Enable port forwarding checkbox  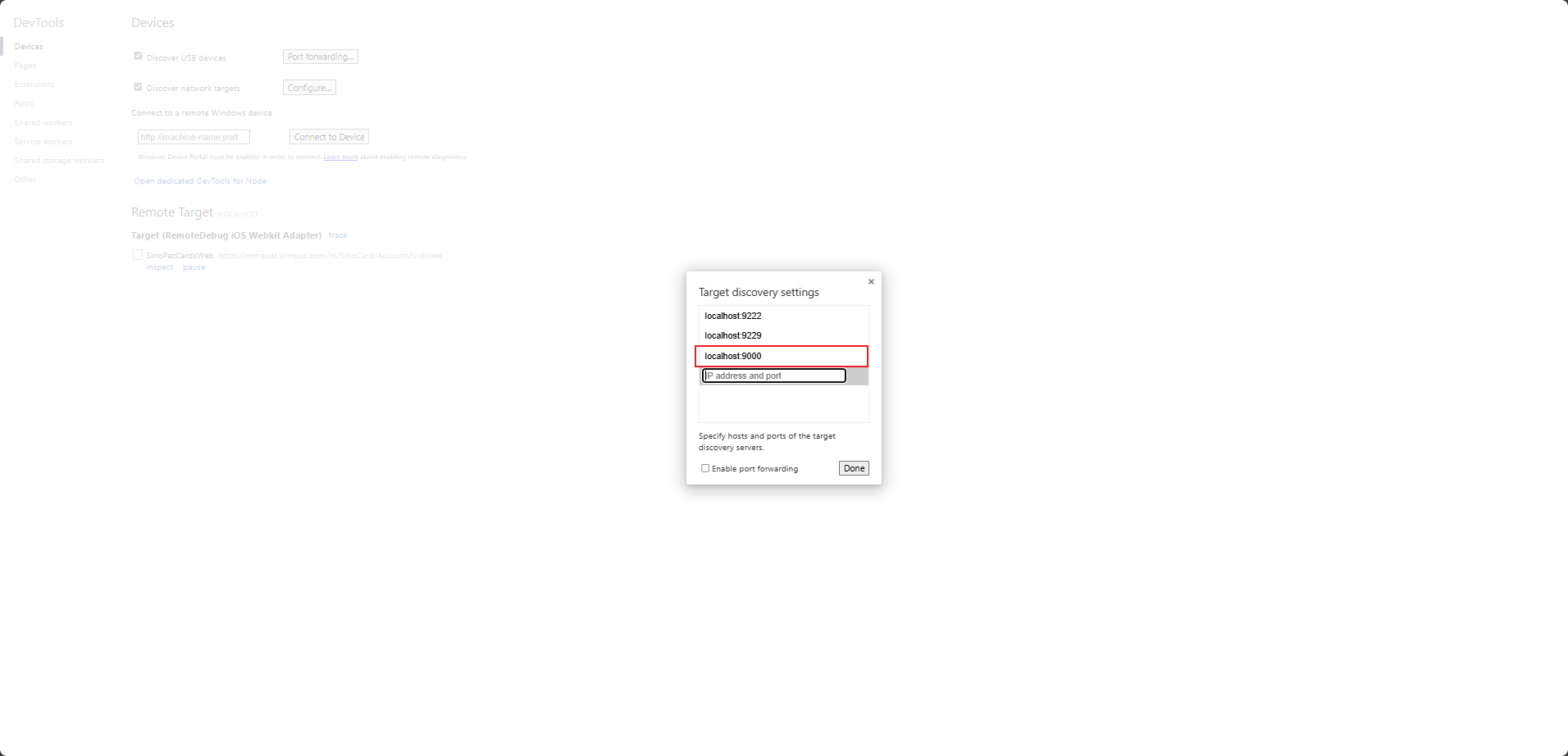tap(705, 468)
